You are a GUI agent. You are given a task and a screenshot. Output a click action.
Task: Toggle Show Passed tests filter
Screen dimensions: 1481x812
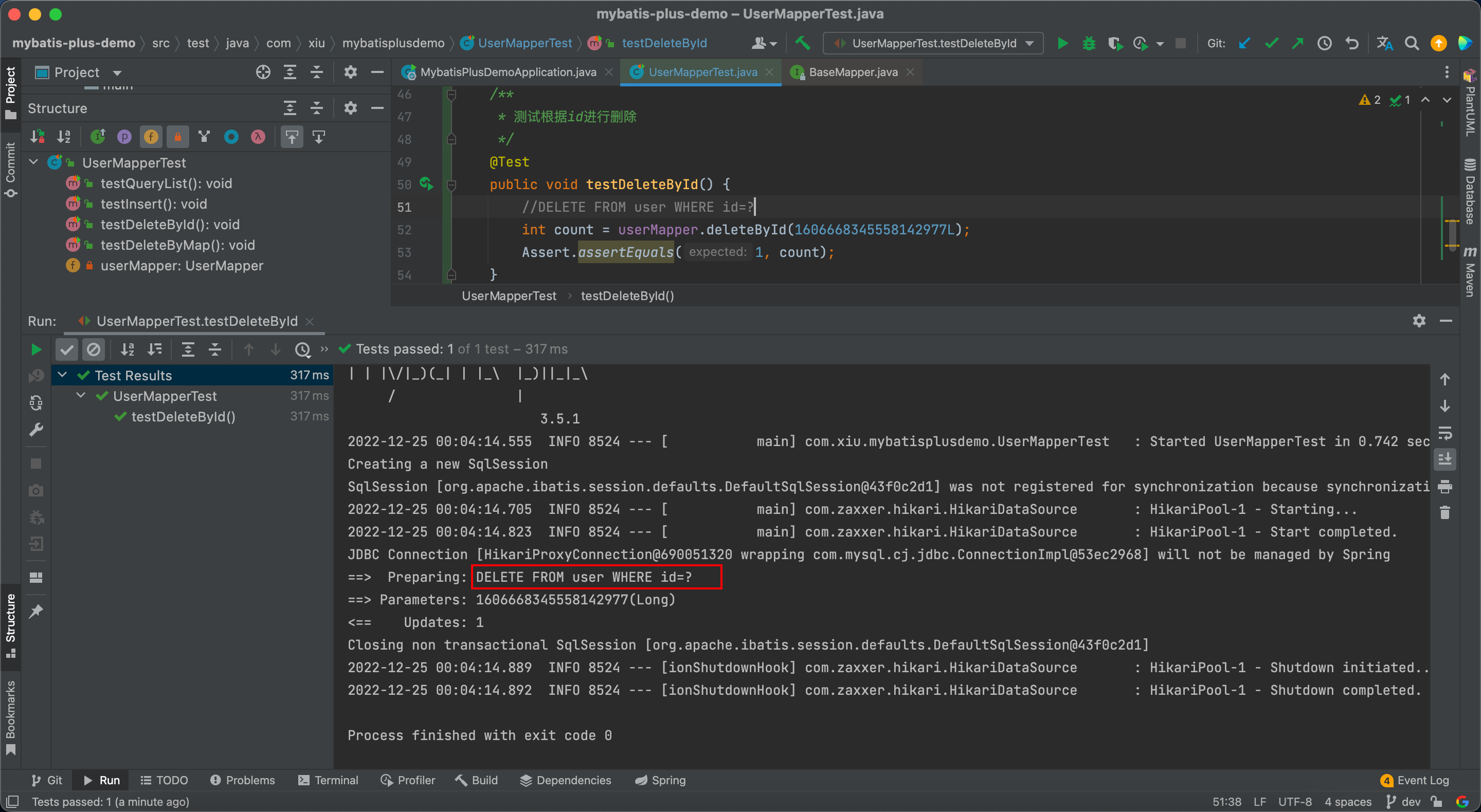67,349
